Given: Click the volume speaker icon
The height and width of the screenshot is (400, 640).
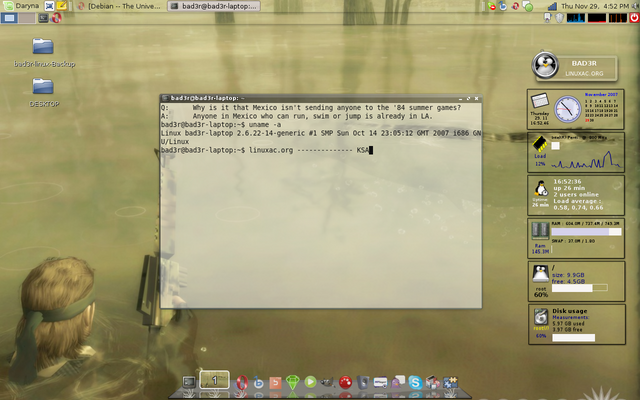Looking at the screenshot, I should (635, 6).
